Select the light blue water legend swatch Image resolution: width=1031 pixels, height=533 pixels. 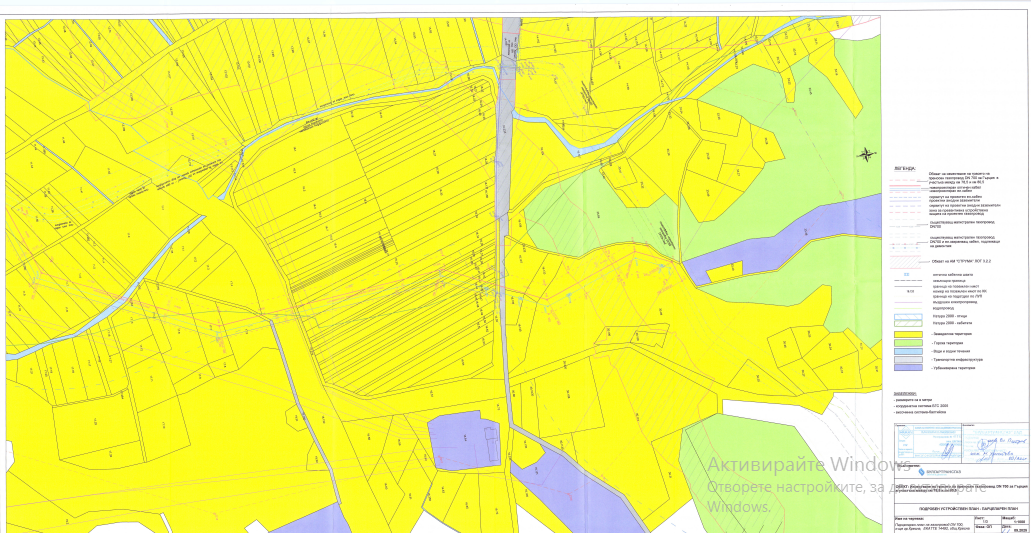(x=908, y=352)
